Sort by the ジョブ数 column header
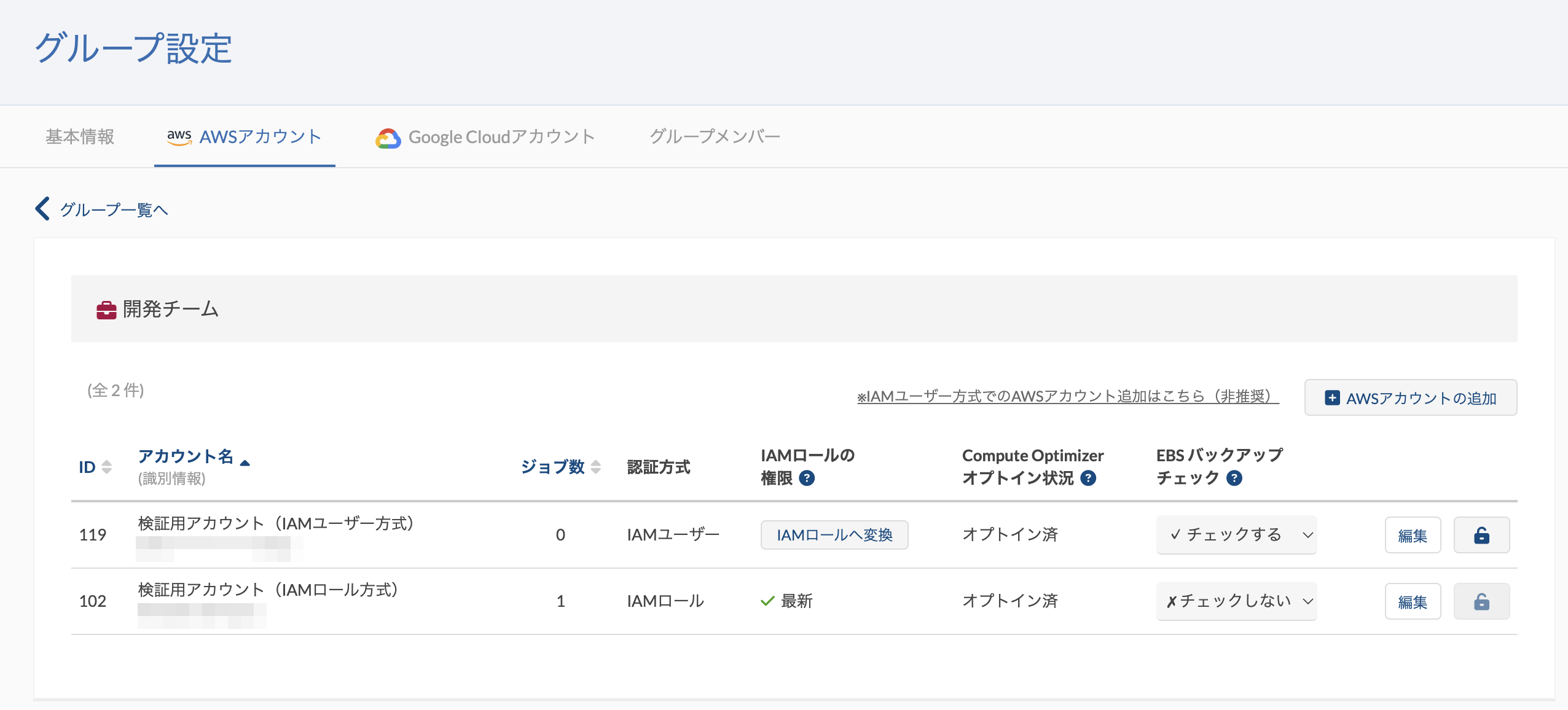 point(553,467)
